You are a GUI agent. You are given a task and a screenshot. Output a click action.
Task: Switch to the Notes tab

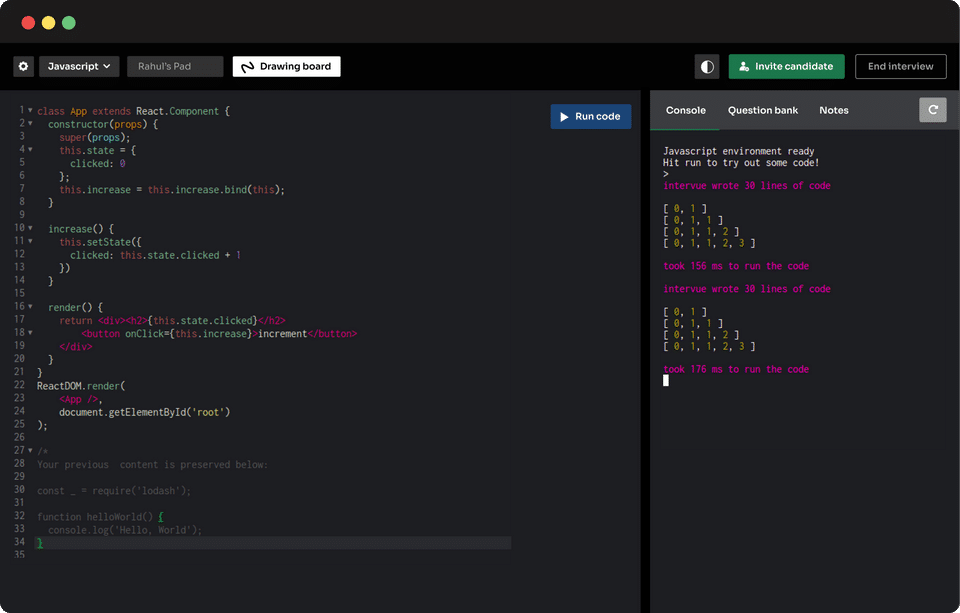(833, 110)
